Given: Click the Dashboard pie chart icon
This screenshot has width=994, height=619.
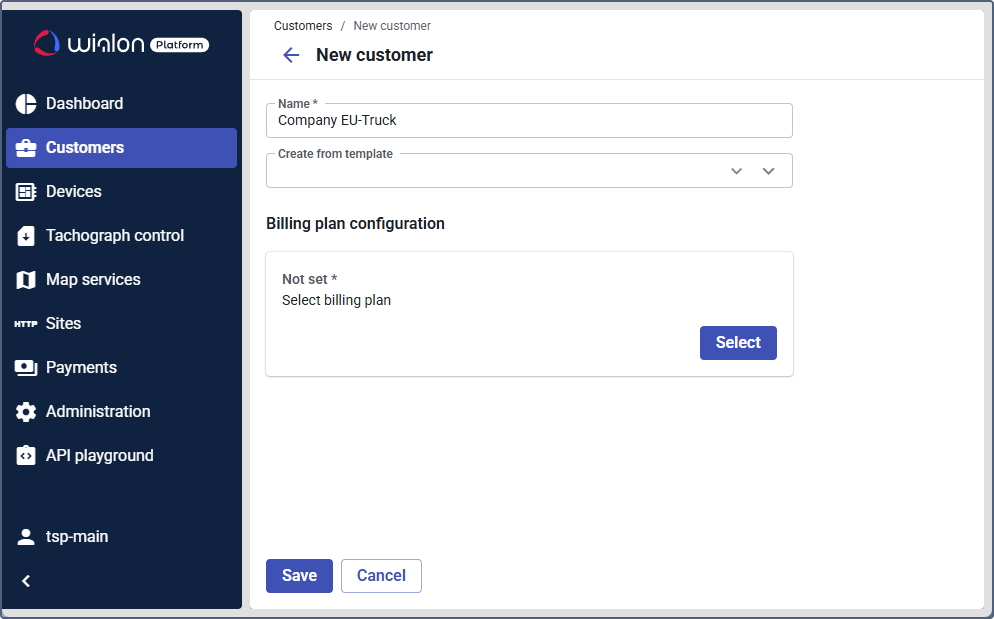Looking at the screenshot, I should [26, 104].
